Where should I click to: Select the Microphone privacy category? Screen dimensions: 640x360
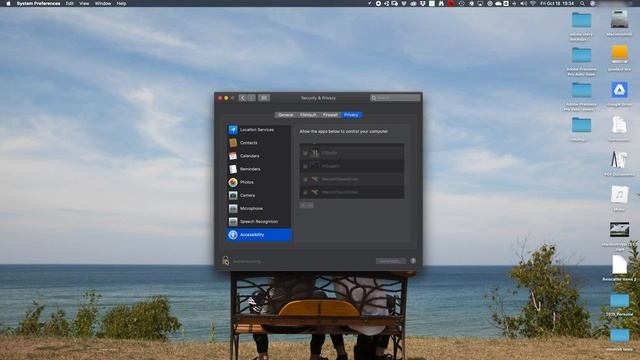258,208
